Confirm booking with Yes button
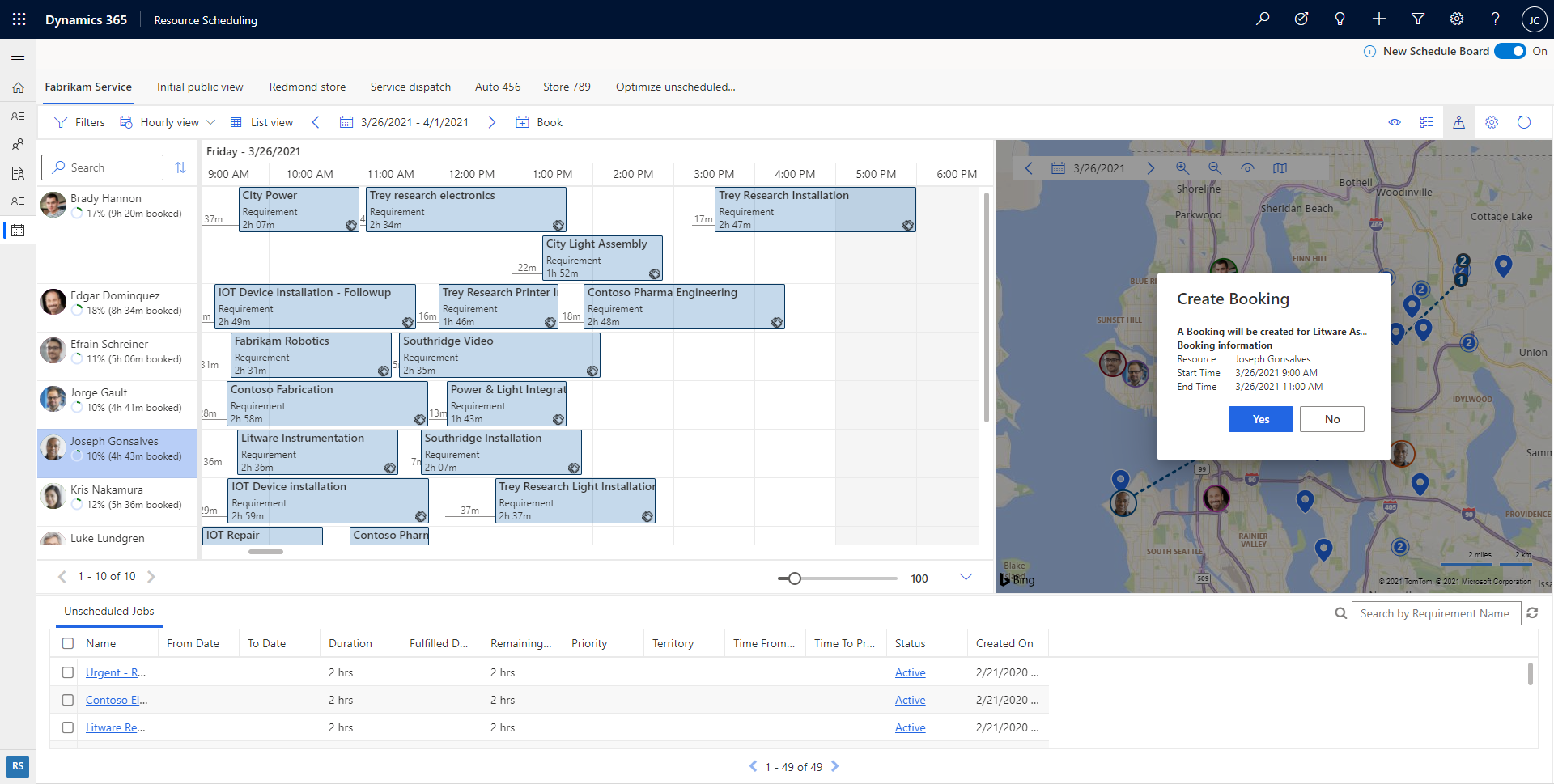 coord(1261,419)
